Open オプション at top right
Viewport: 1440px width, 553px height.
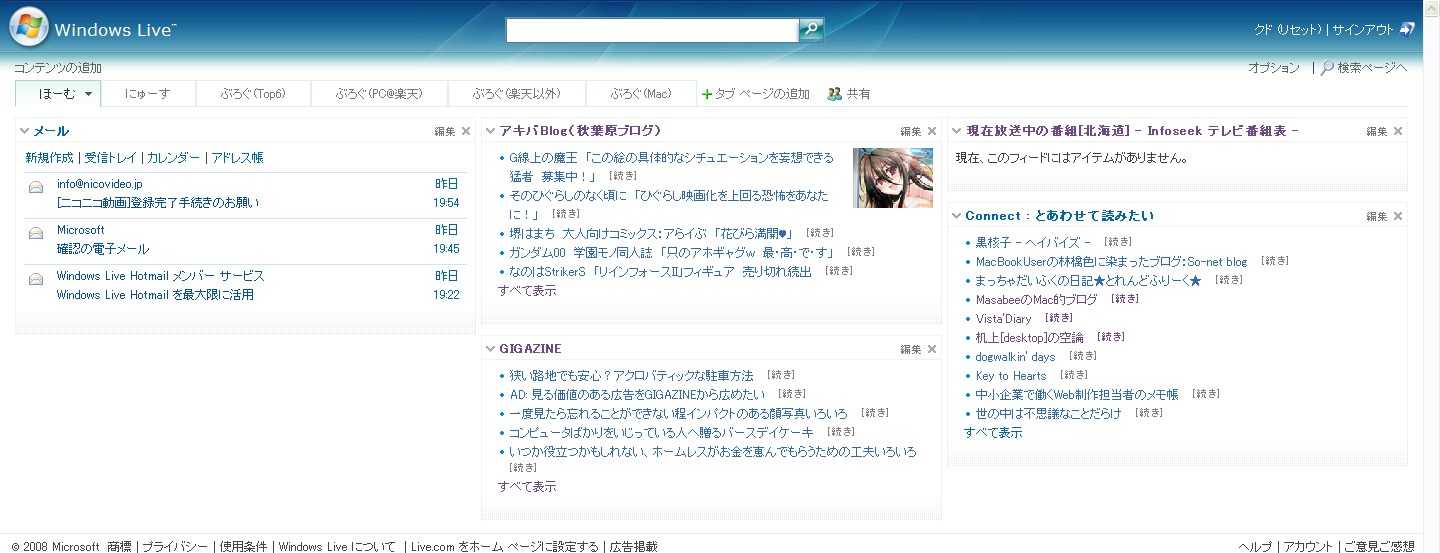[1274, 68]
